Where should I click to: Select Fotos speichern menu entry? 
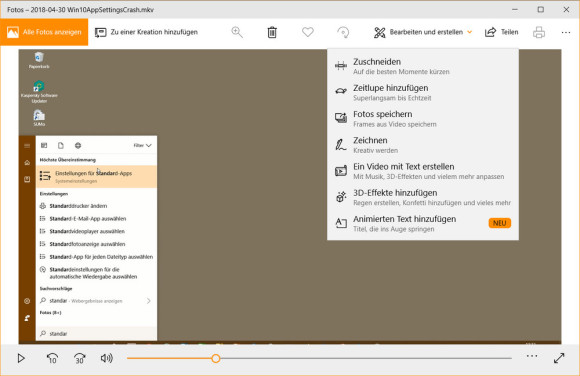click(x=423, y=119)
